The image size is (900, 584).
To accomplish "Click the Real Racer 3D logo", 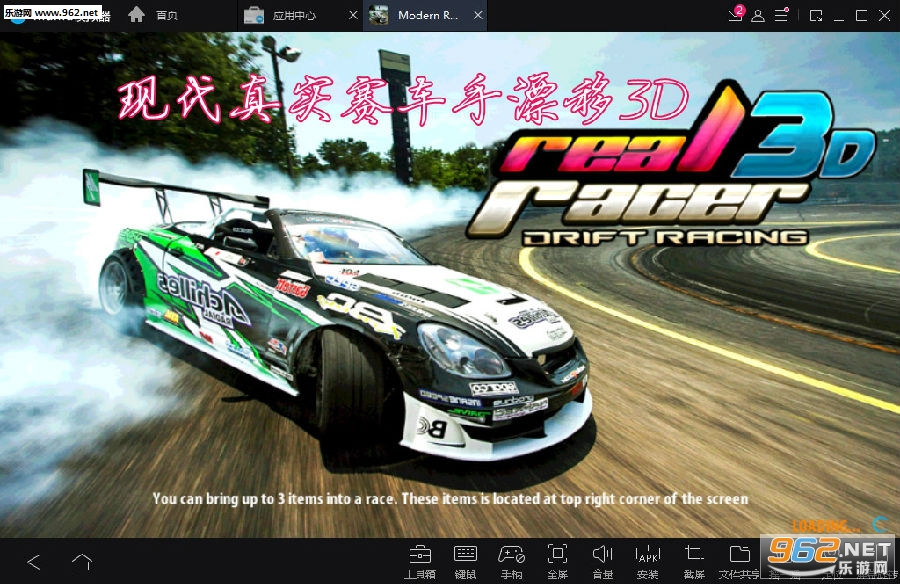I will pyautogui.click(x=672, y=167).
